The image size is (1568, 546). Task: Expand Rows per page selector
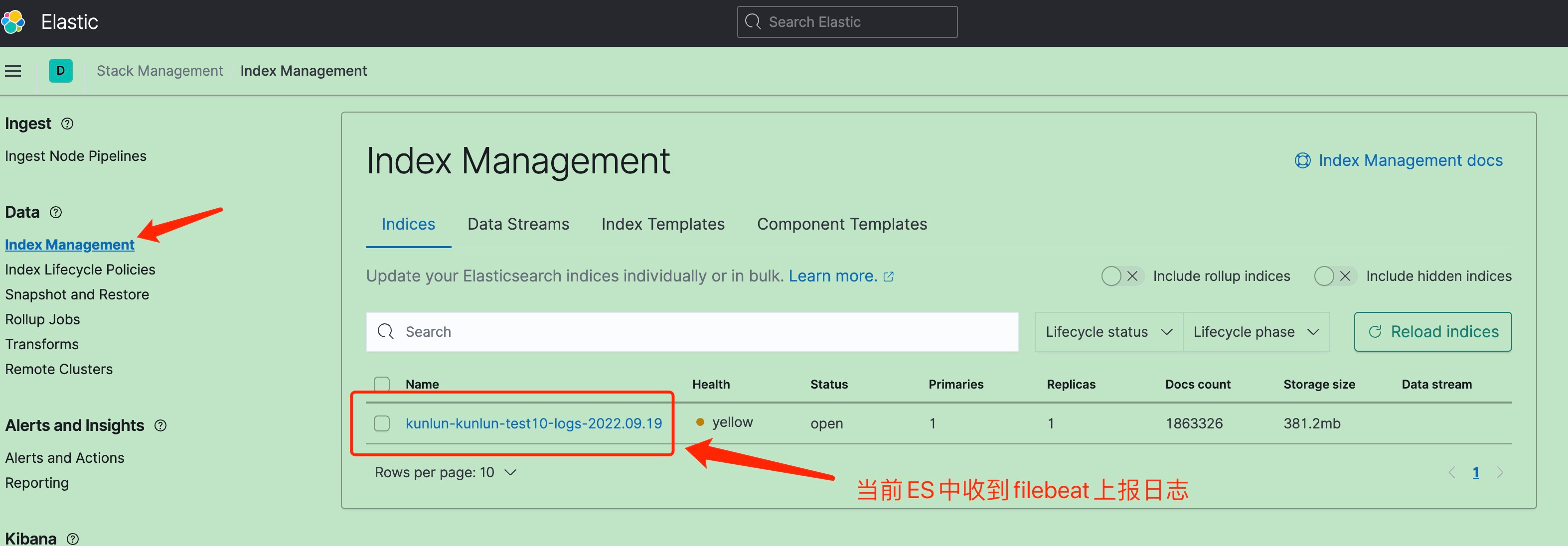(x=445, y=472)
